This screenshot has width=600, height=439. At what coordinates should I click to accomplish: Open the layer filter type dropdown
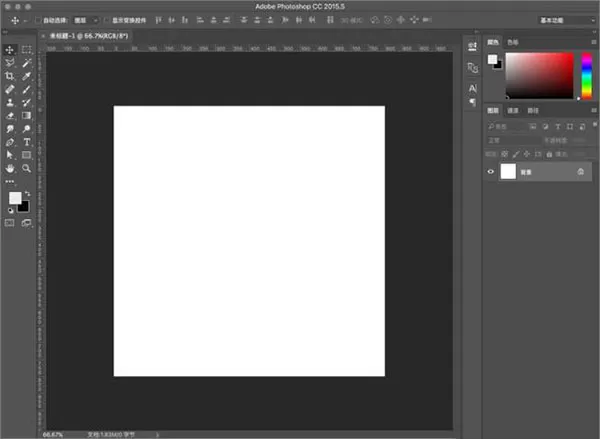pyautogui.click(x=505, y=126)
